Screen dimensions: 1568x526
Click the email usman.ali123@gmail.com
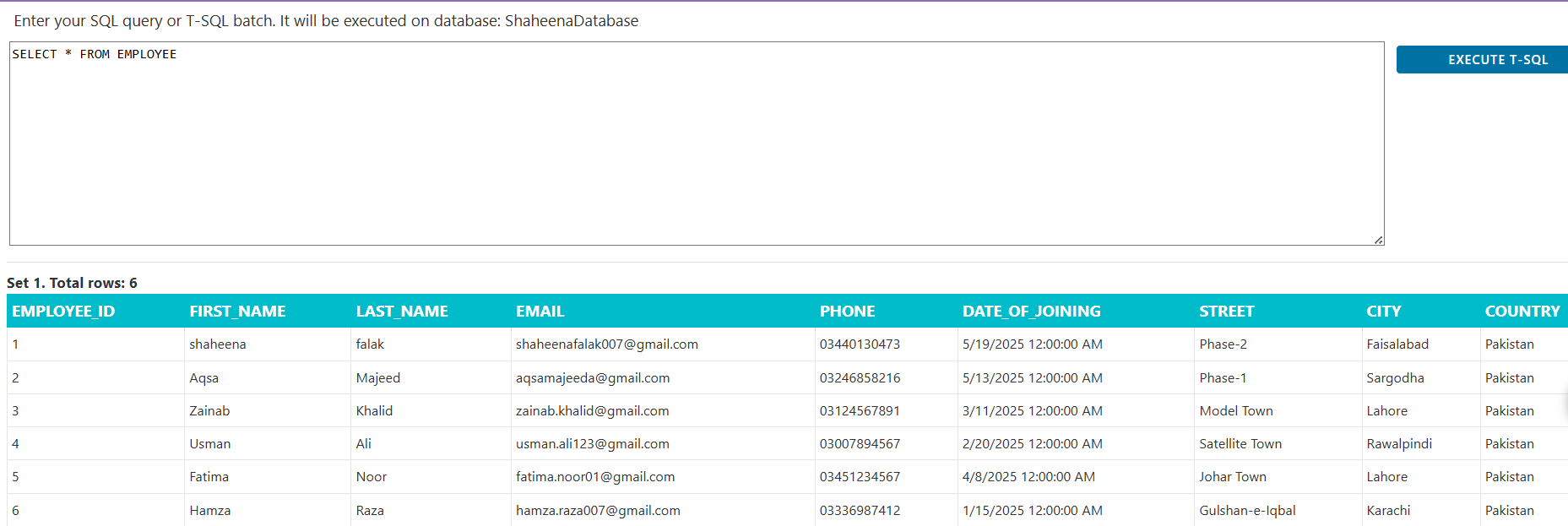coord(593,444)
